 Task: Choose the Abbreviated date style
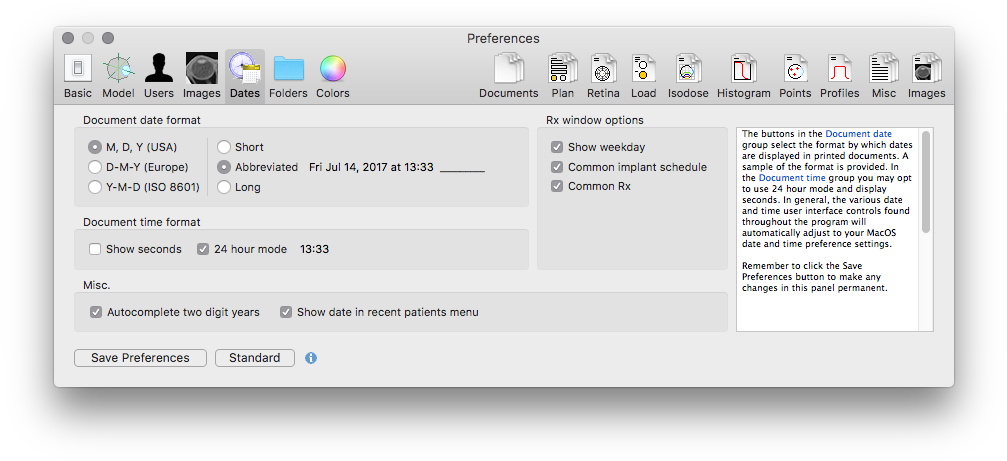pos(258,168)
